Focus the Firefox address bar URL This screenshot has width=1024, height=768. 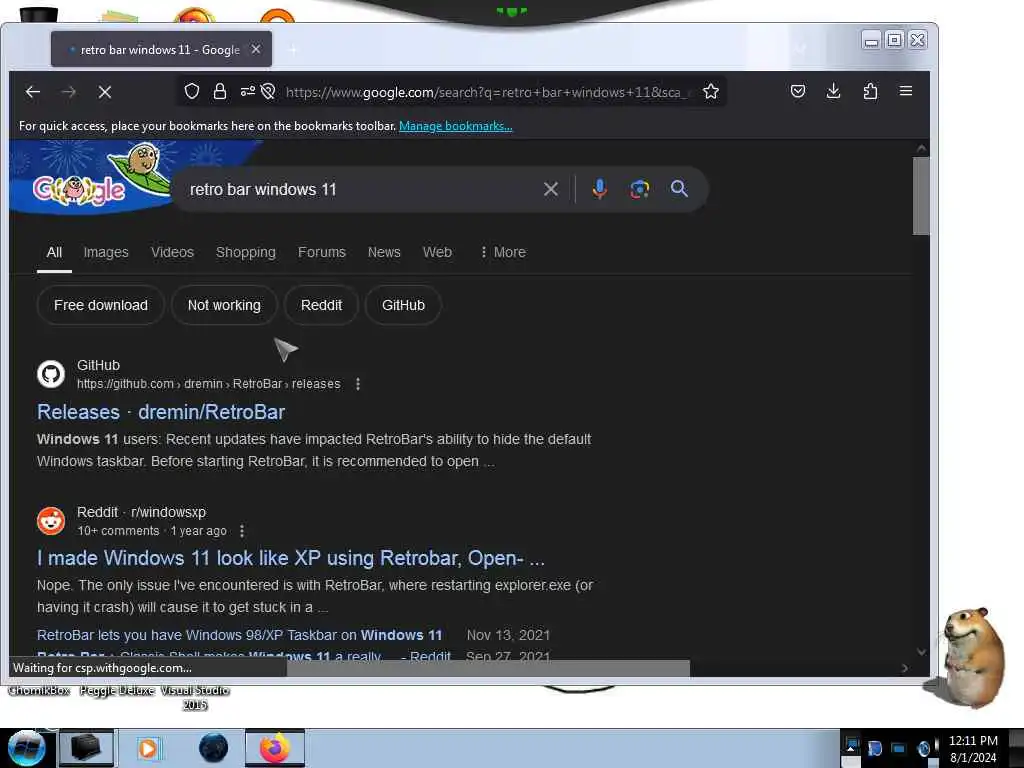click(487, 92)
